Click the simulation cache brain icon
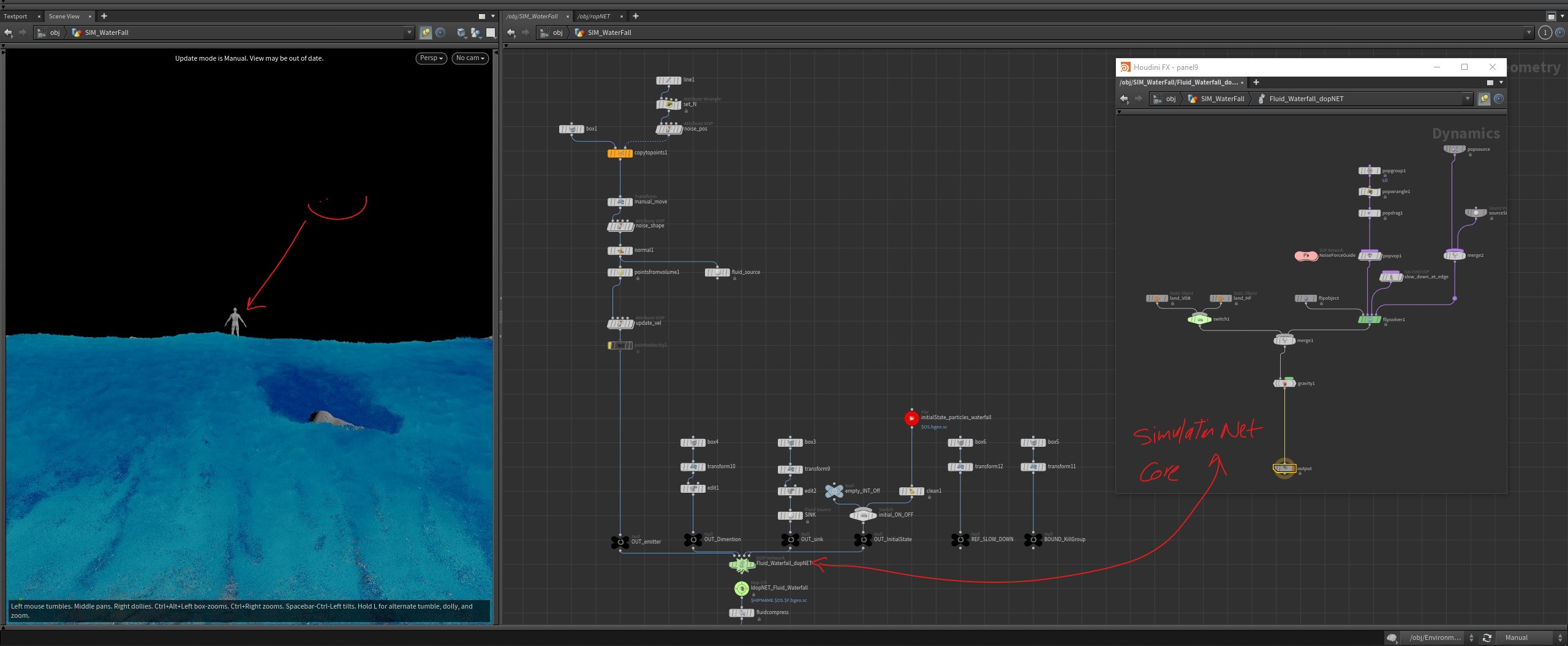Screen dimensions: 1568x646 [1392, 637]
